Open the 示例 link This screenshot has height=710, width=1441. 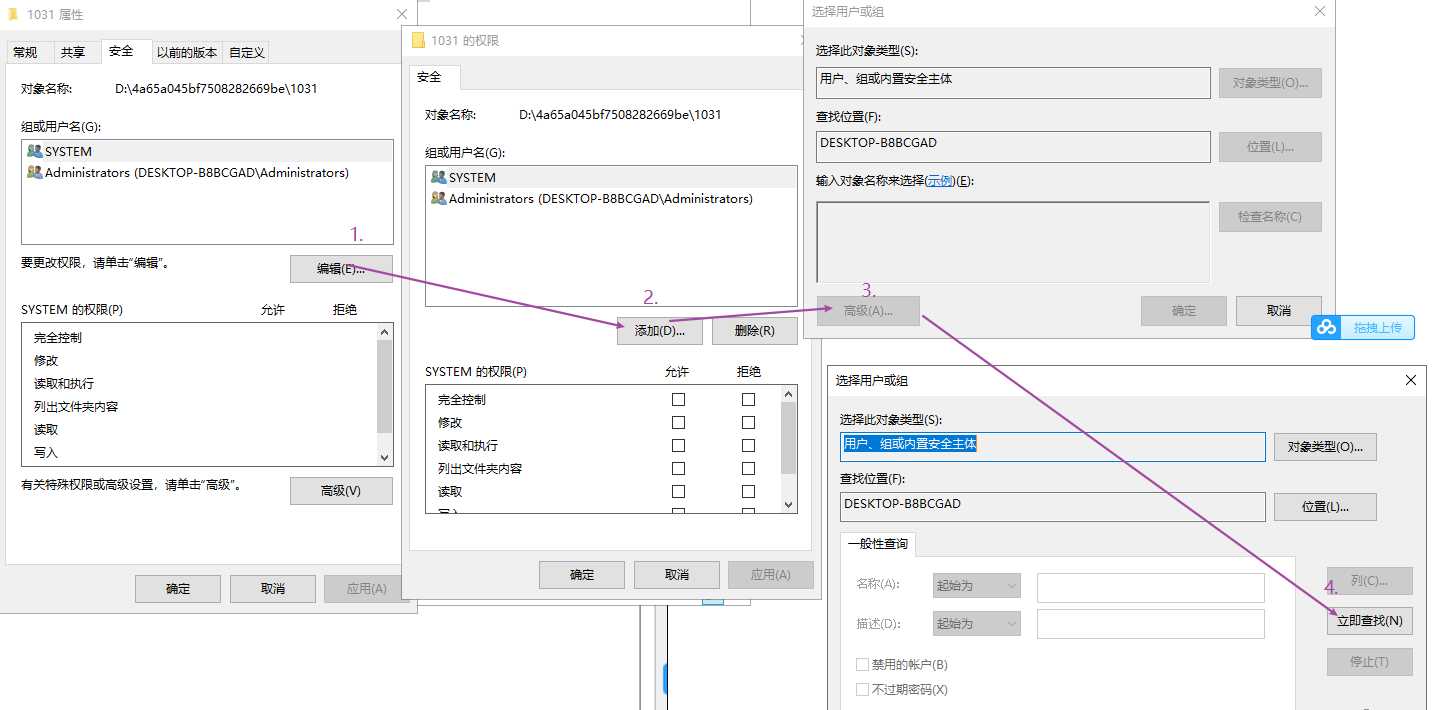(x=940, y=181)
